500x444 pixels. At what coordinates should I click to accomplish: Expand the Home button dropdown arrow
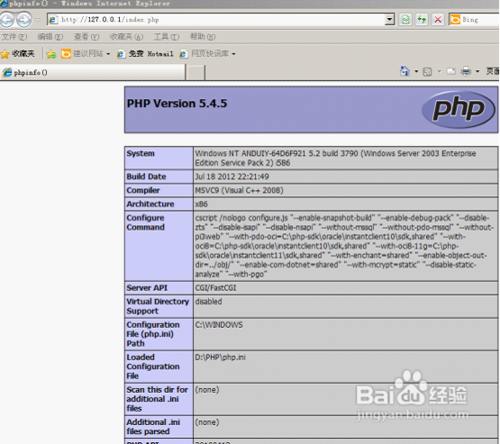(x=416, y=71)
